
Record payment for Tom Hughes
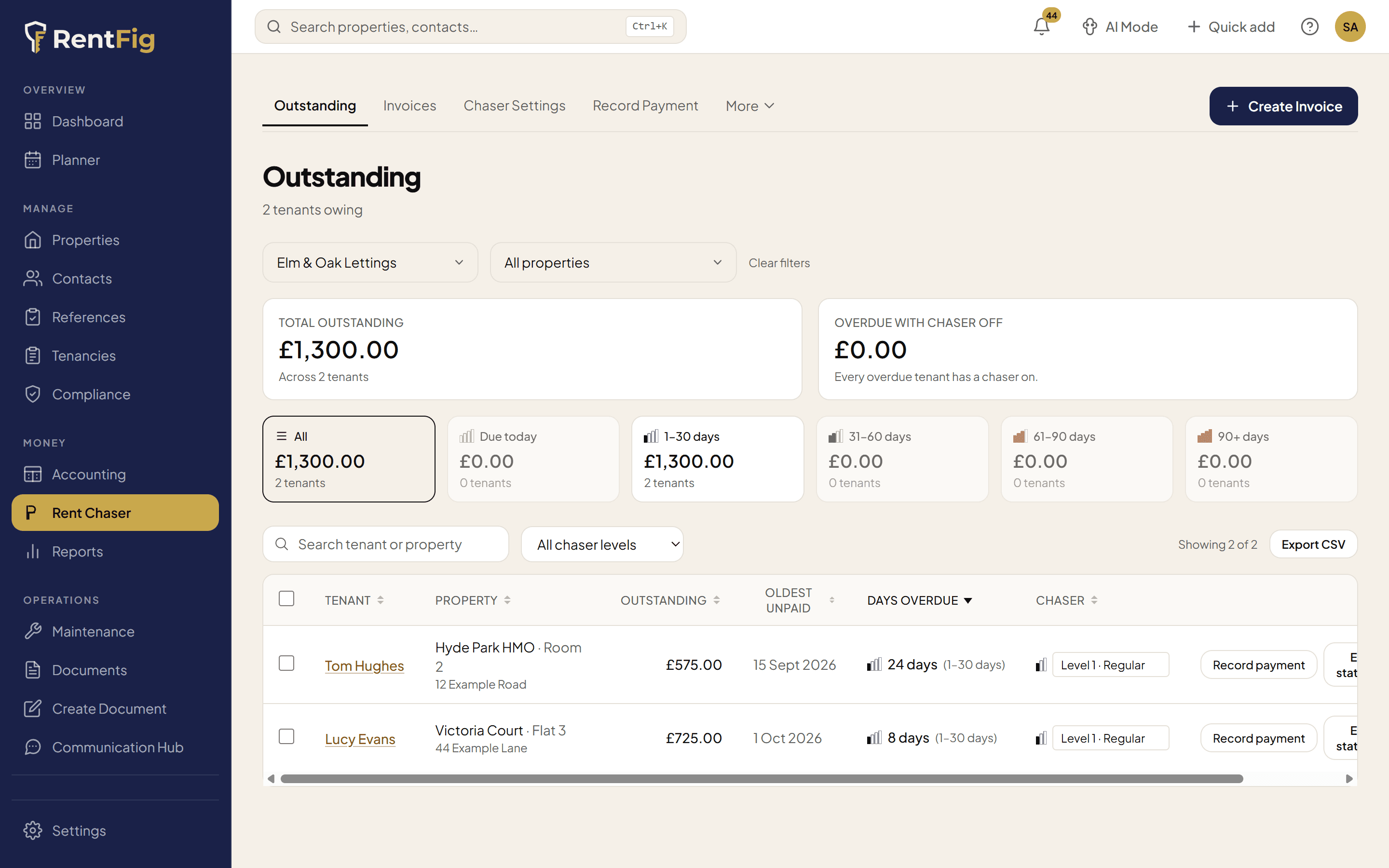(1258, 665)
